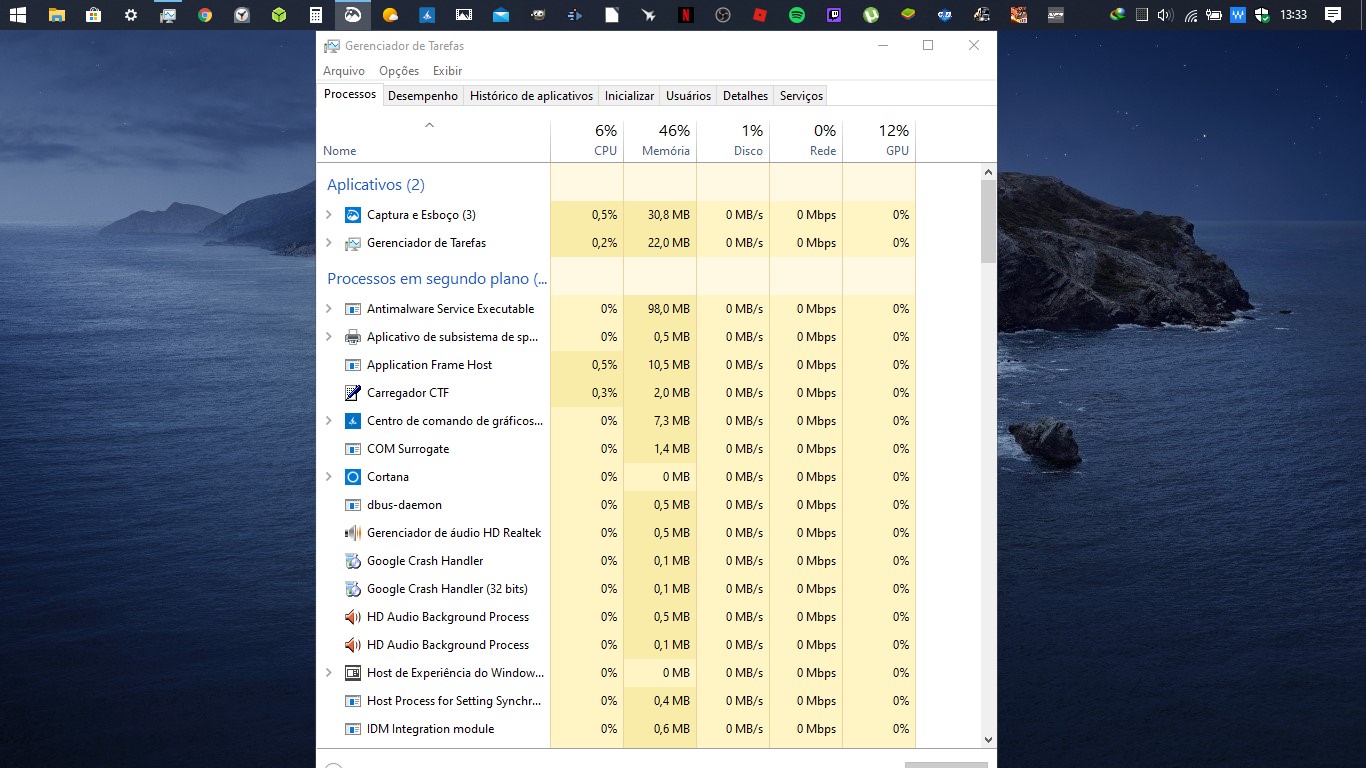This screenshot has width=1366, height=768.
Task: Sort processes by Memória column
Action: point(660,141)
